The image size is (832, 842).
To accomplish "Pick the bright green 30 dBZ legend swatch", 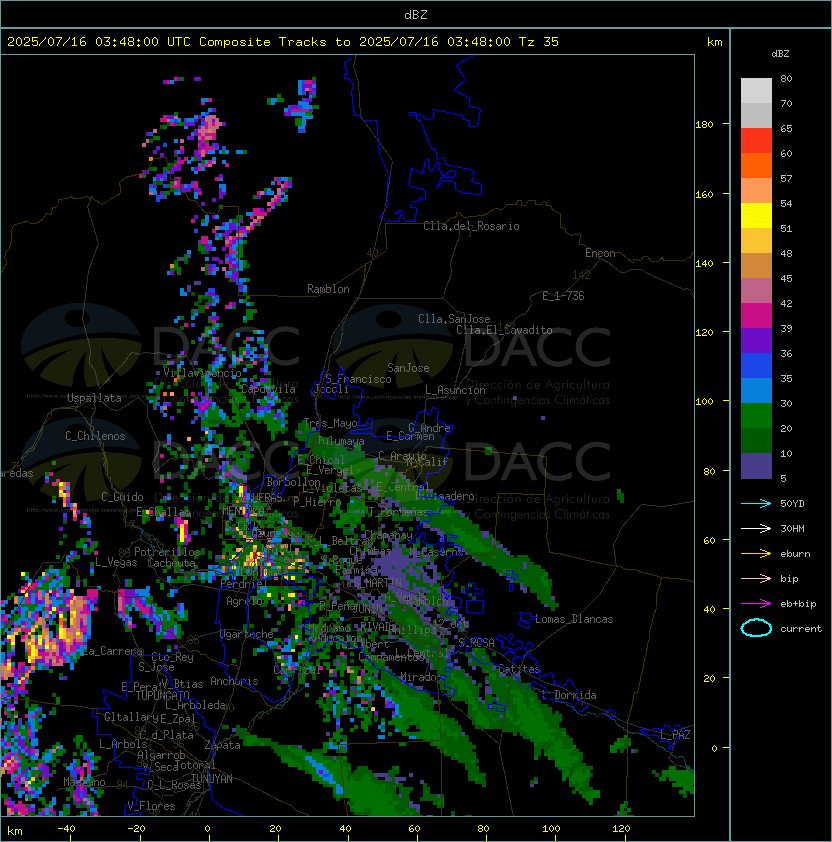I will pyautogui.click(x=756, y=416).
